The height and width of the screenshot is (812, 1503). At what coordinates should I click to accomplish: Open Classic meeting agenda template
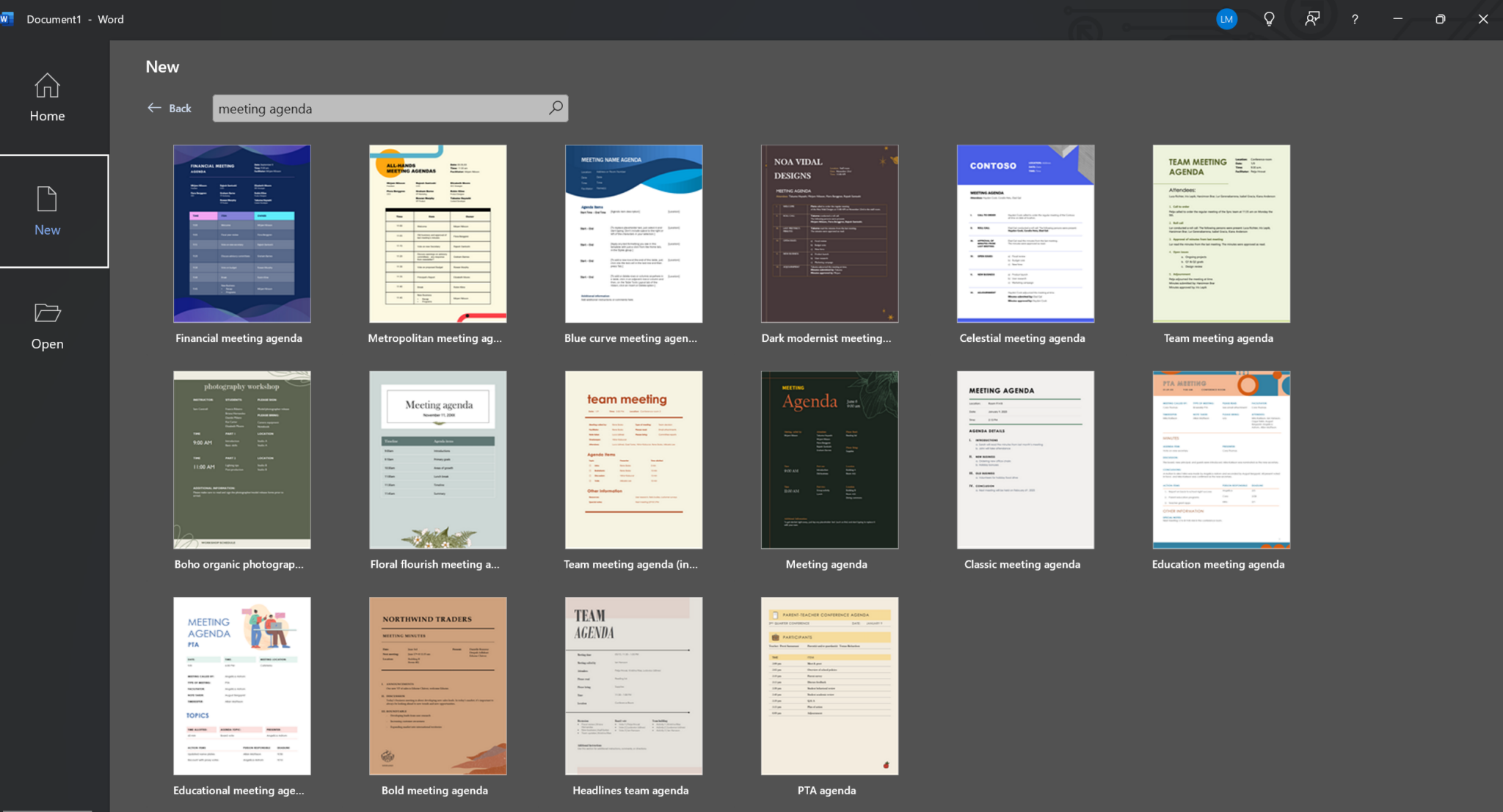point(1025,459)
